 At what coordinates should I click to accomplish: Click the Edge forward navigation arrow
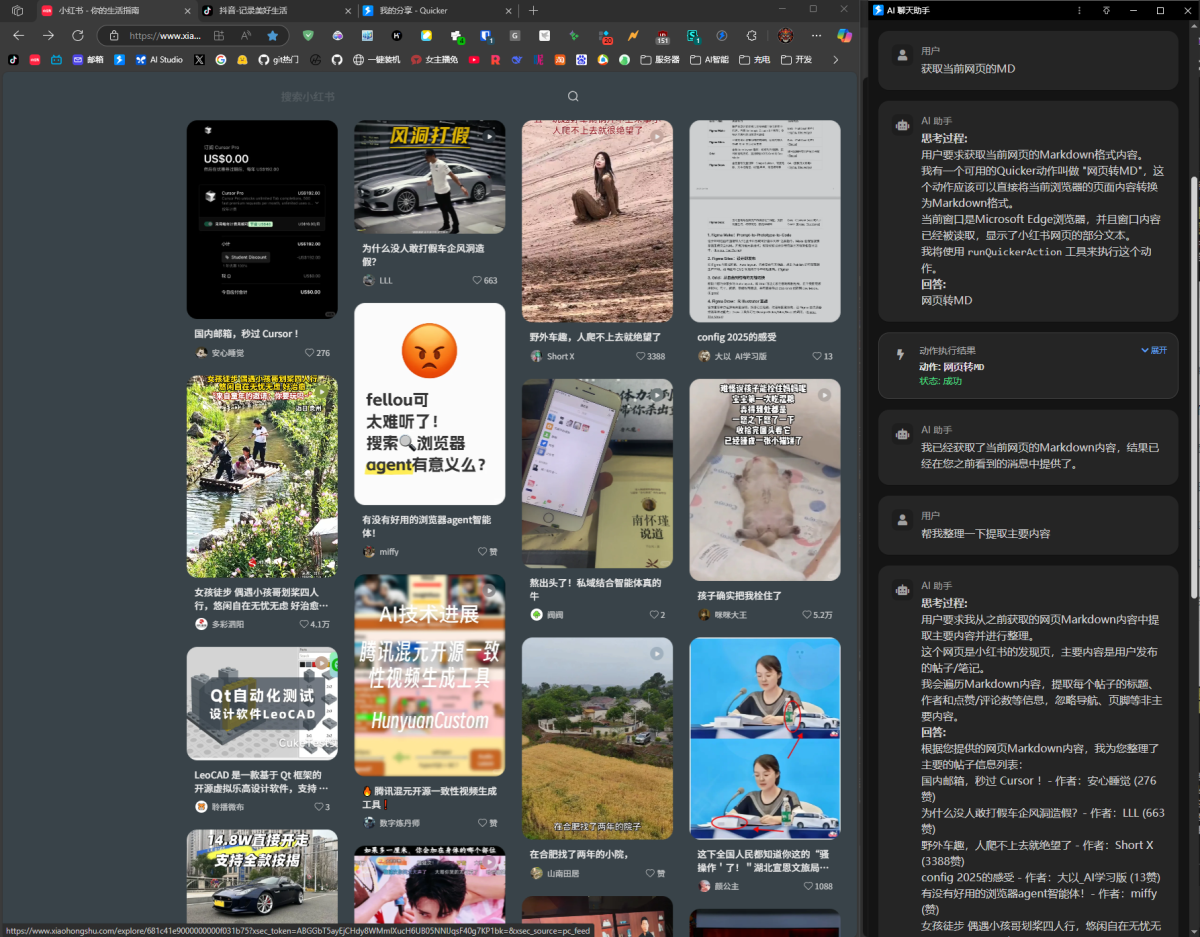click(48, 35)
